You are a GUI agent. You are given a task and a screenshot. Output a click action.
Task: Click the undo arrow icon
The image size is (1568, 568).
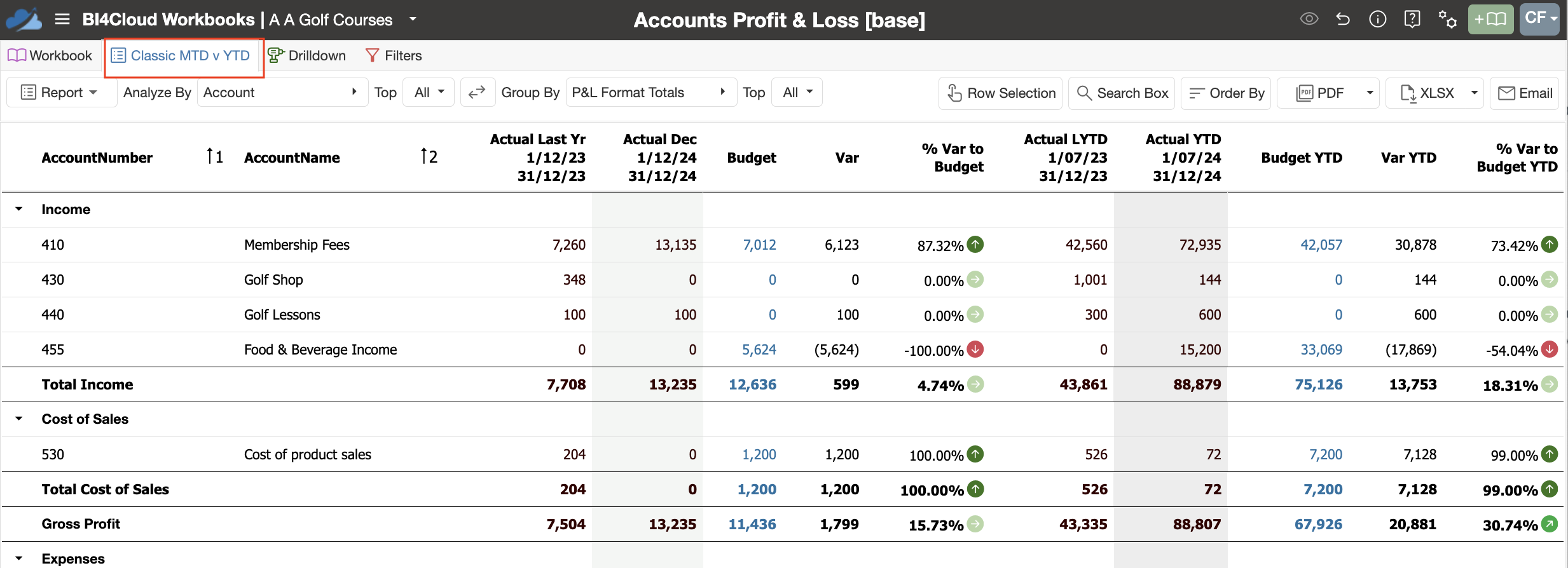pos(1343,19)
